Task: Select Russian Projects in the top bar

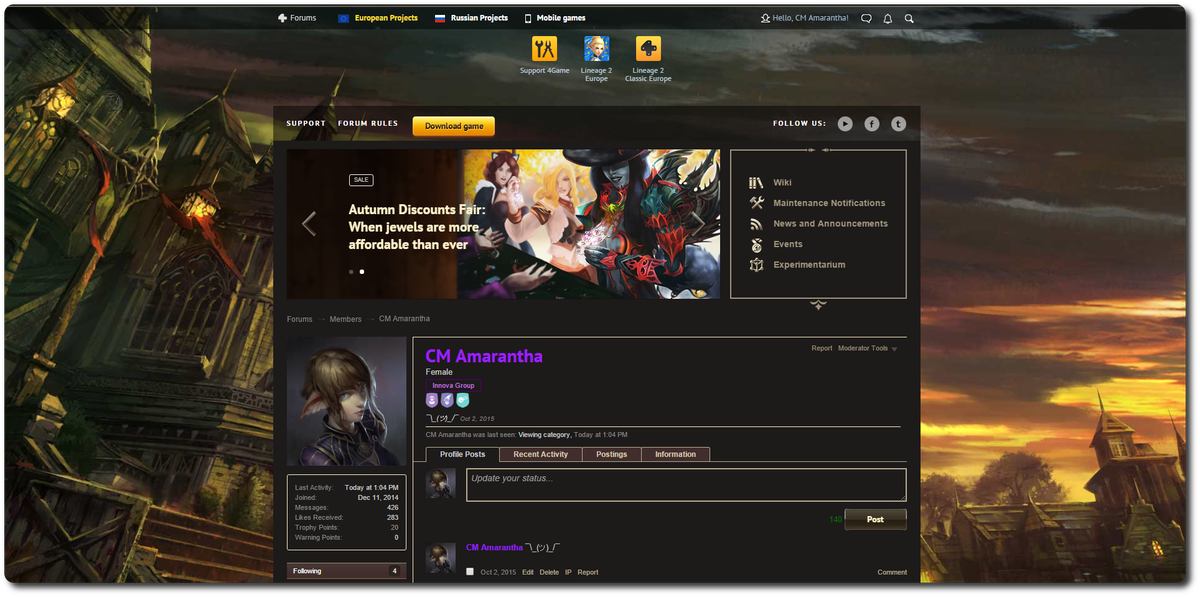Action: pos(471,18)
